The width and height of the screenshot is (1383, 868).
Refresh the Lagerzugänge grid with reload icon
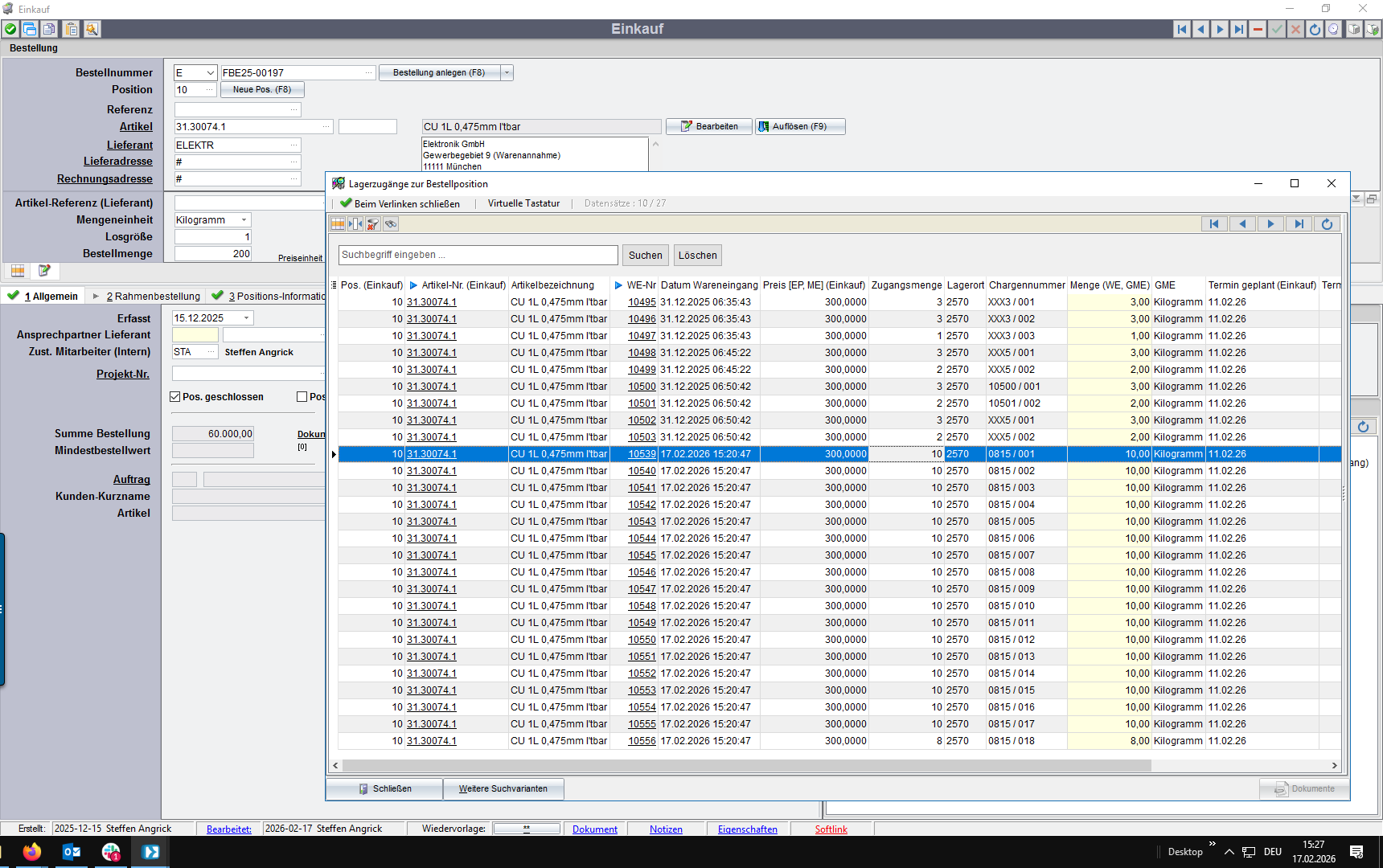[1327, 224]
